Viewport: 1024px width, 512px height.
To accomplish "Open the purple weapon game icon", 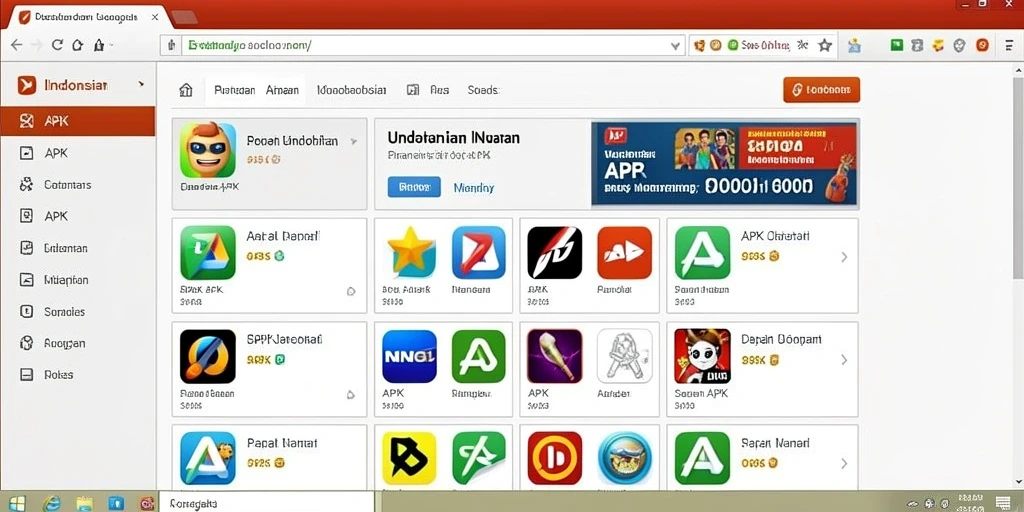I will [x=554, y=356].
